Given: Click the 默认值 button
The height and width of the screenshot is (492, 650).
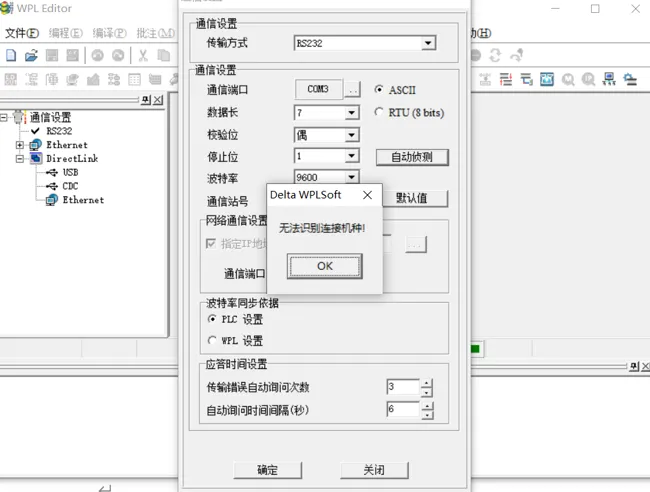Looking at the screenshot, I should tap(415, 198).
